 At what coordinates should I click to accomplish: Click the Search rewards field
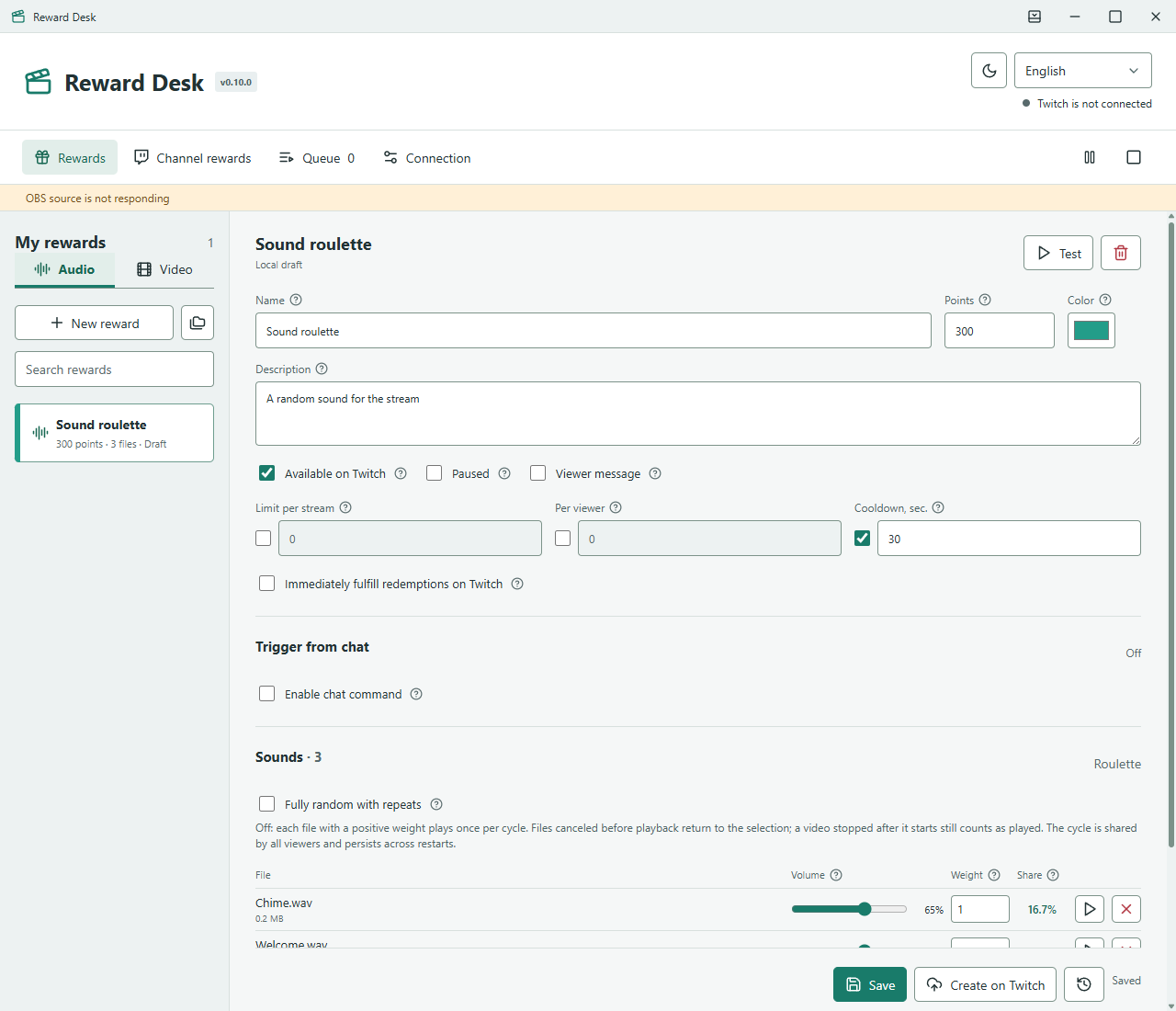114,369
